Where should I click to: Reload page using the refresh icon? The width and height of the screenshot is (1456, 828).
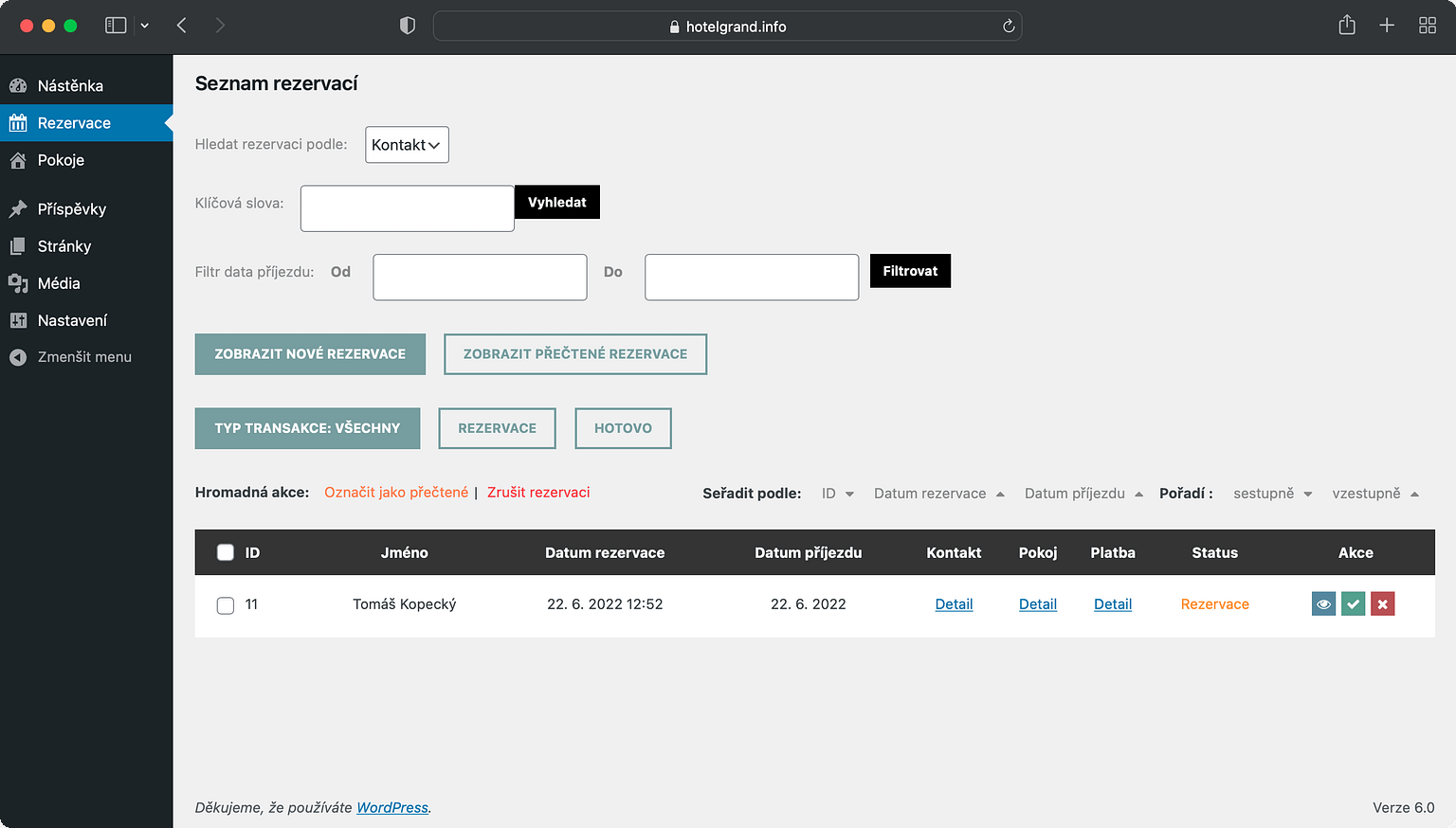(1009, 27)
